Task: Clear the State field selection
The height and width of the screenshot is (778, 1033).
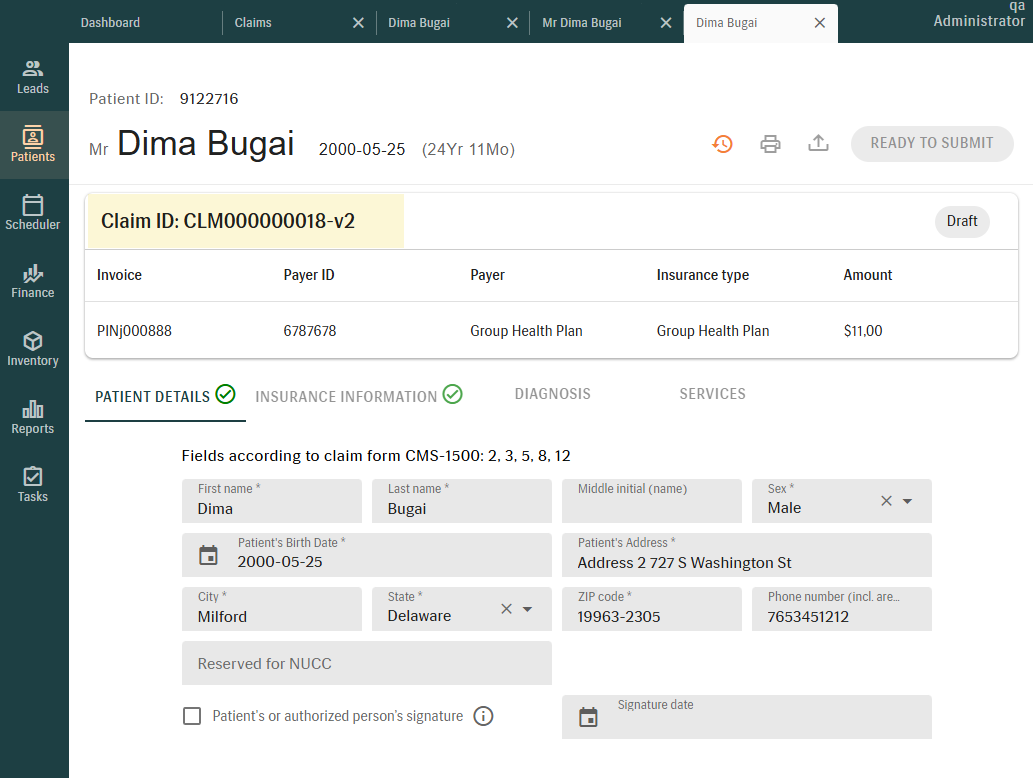Action: click(x=507, y=609)
